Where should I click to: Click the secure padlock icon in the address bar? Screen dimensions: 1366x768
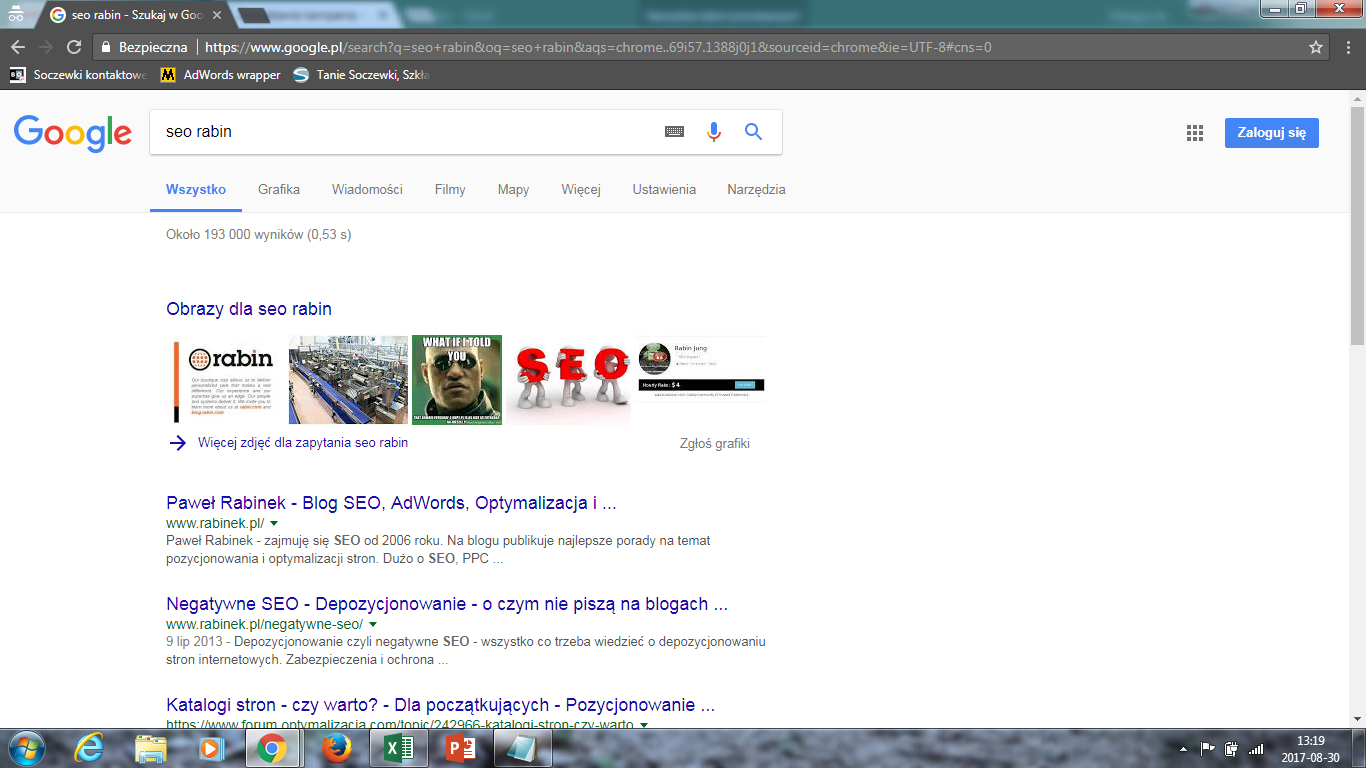pyautogui.click(x=106, y=47)
